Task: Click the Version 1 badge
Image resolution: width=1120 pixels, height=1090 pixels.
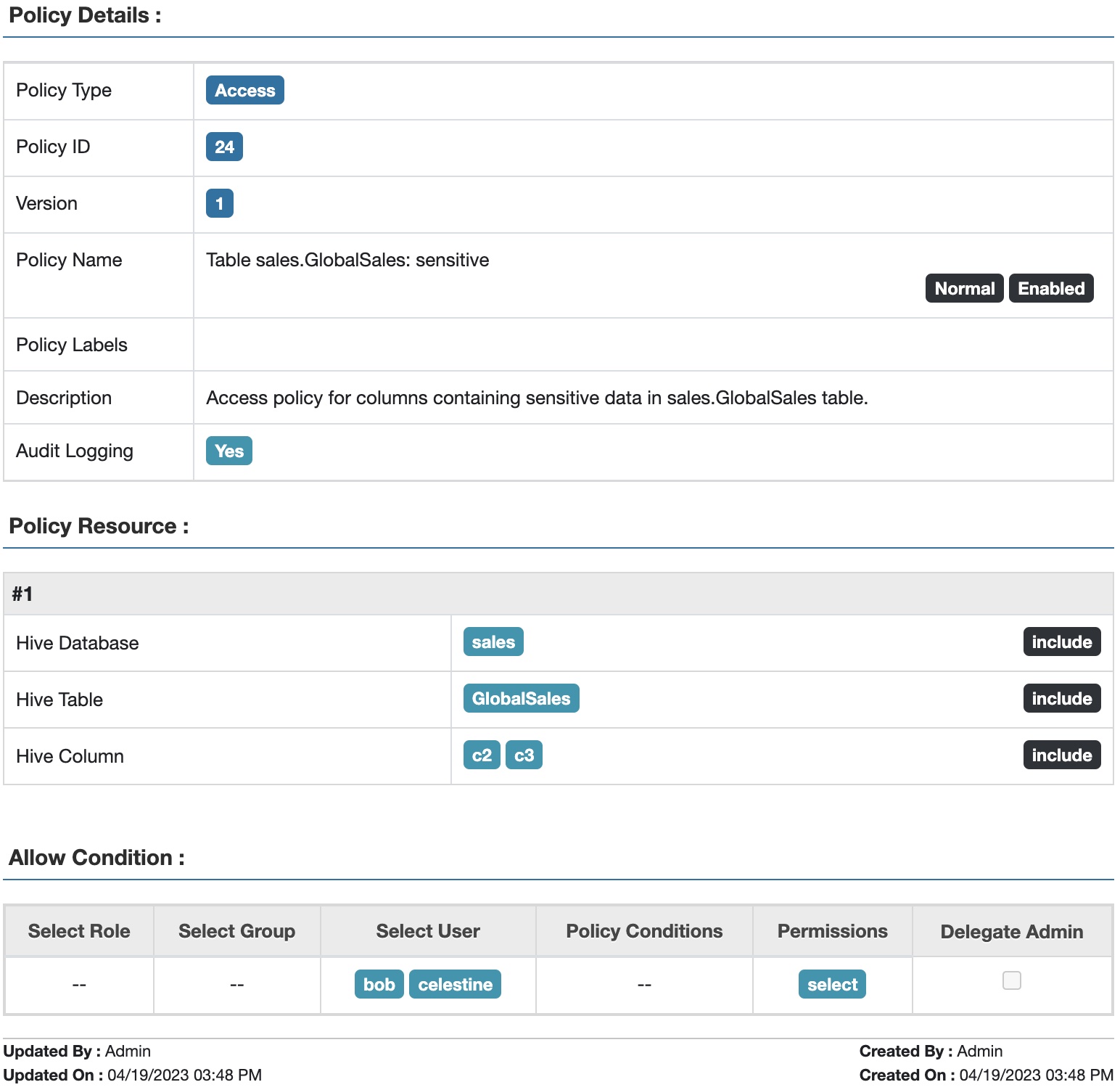Action: (219, 204)
